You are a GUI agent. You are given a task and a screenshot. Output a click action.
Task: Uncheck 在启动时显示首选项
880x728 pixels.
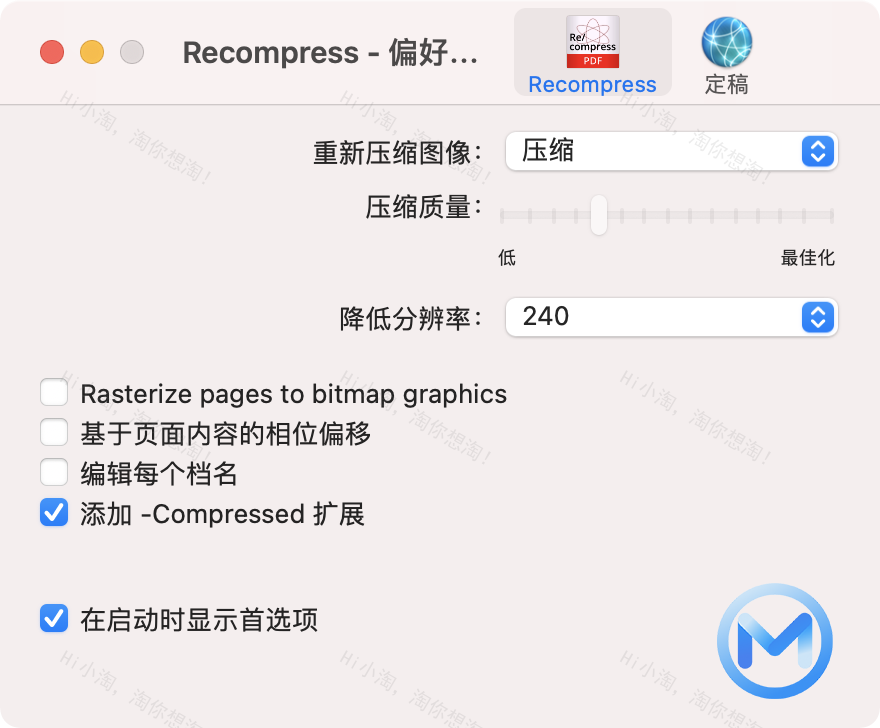click(54, 620)
